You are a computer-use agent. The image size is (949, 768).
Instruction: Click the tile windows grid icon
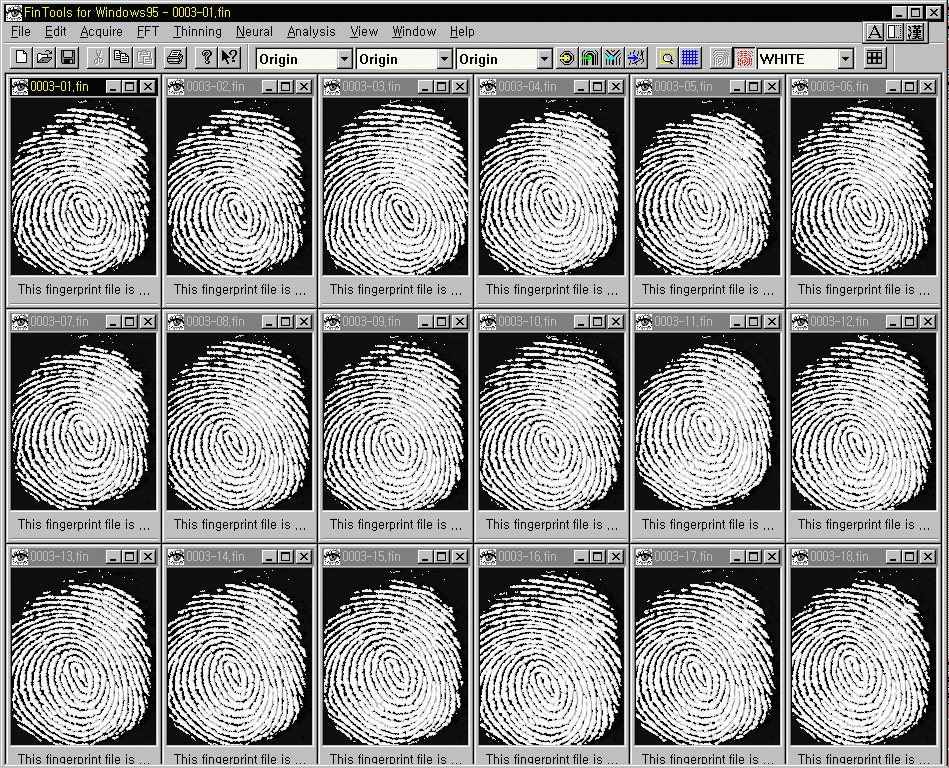[875, 58]
